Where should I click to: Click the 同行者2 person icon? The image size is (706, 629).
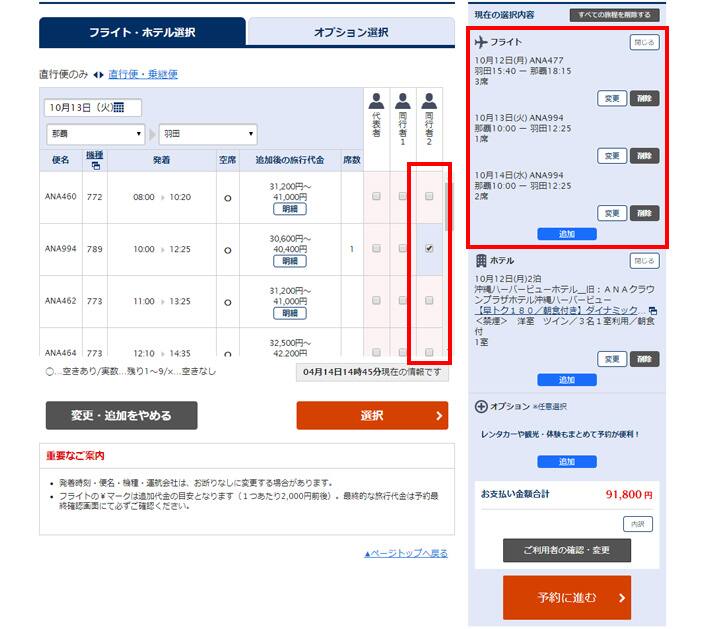[429, 101]
